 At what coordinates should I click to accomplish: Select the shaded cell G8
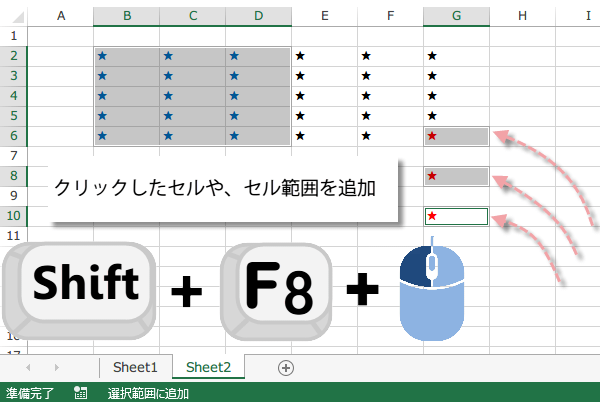coord(456,176)
